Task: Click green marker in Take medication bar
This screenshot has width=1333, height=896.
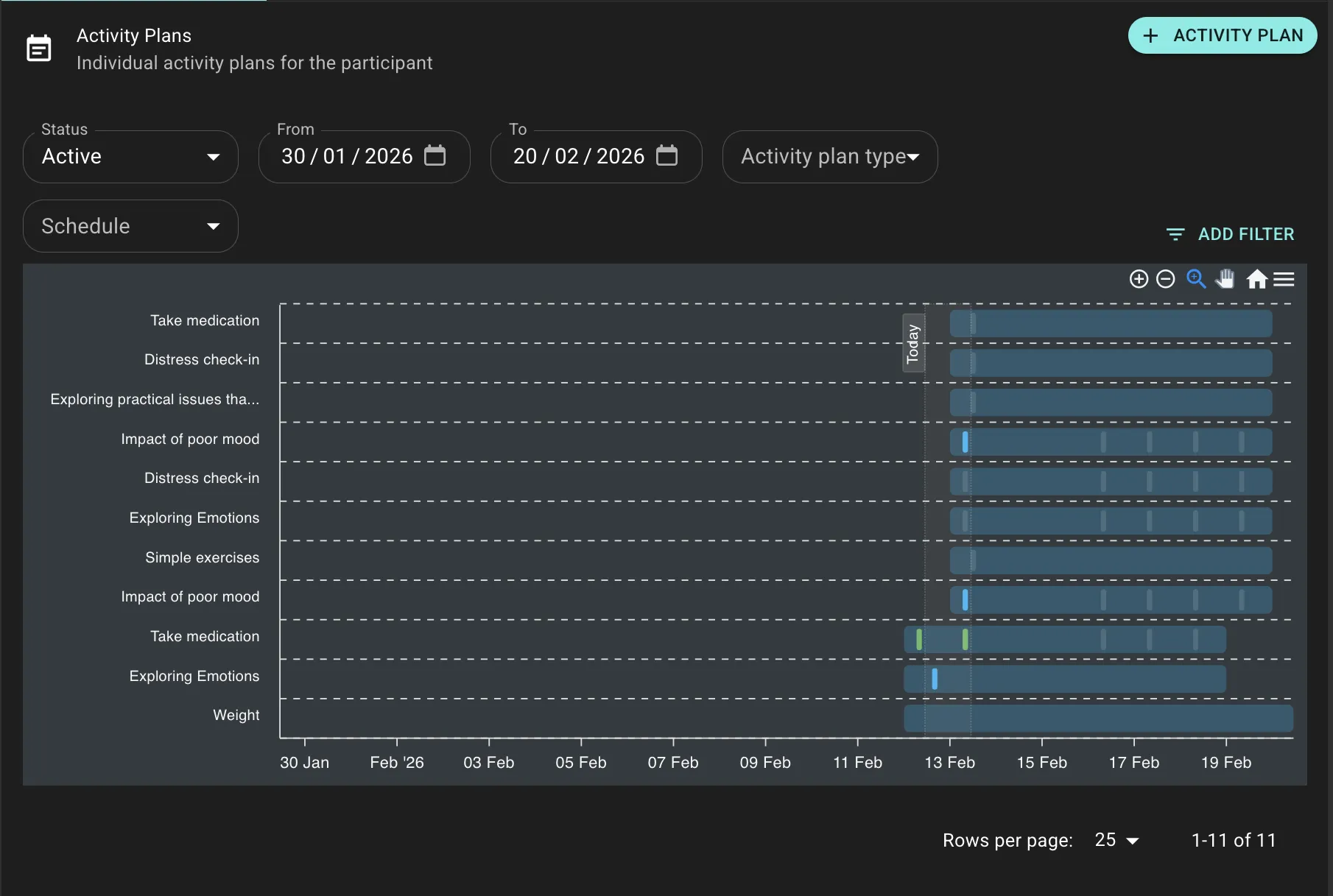Action: click(x=919, y=639)
